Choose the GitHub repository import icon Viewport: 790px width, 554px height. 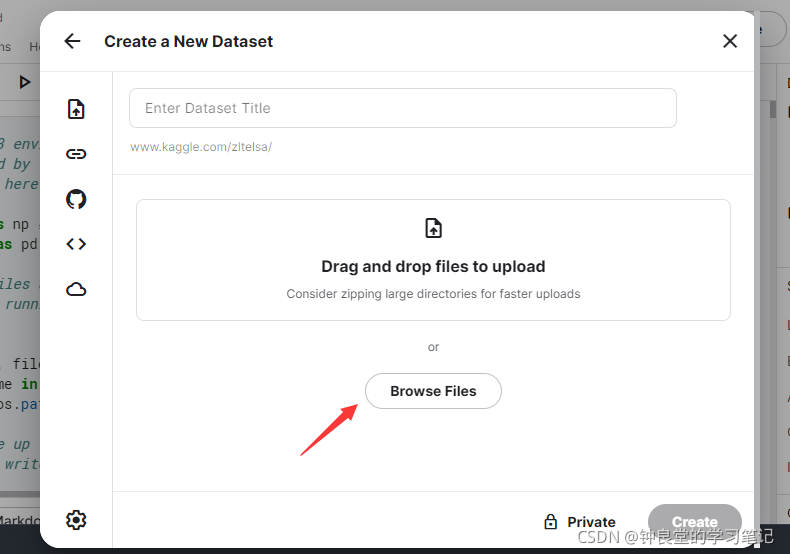[76, 199]
